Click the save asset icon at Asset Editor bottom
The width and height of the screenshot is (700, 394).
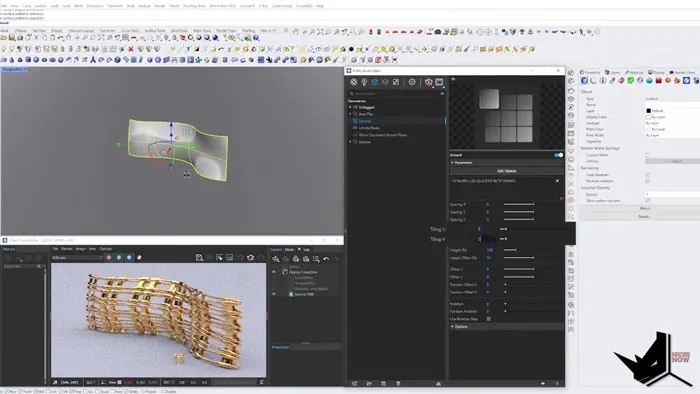click(x=383, y=383)
